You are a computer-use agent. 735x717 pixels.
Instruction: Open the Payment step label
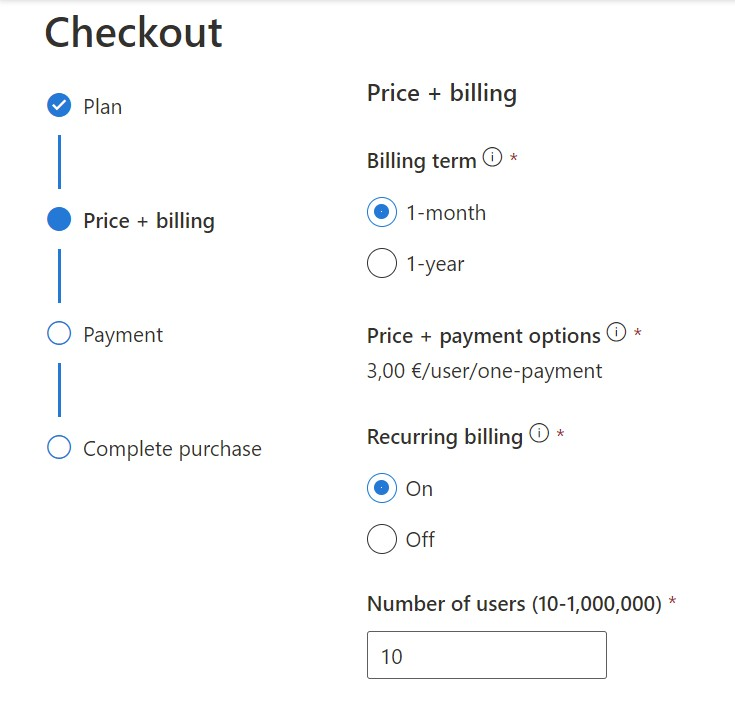123,336
